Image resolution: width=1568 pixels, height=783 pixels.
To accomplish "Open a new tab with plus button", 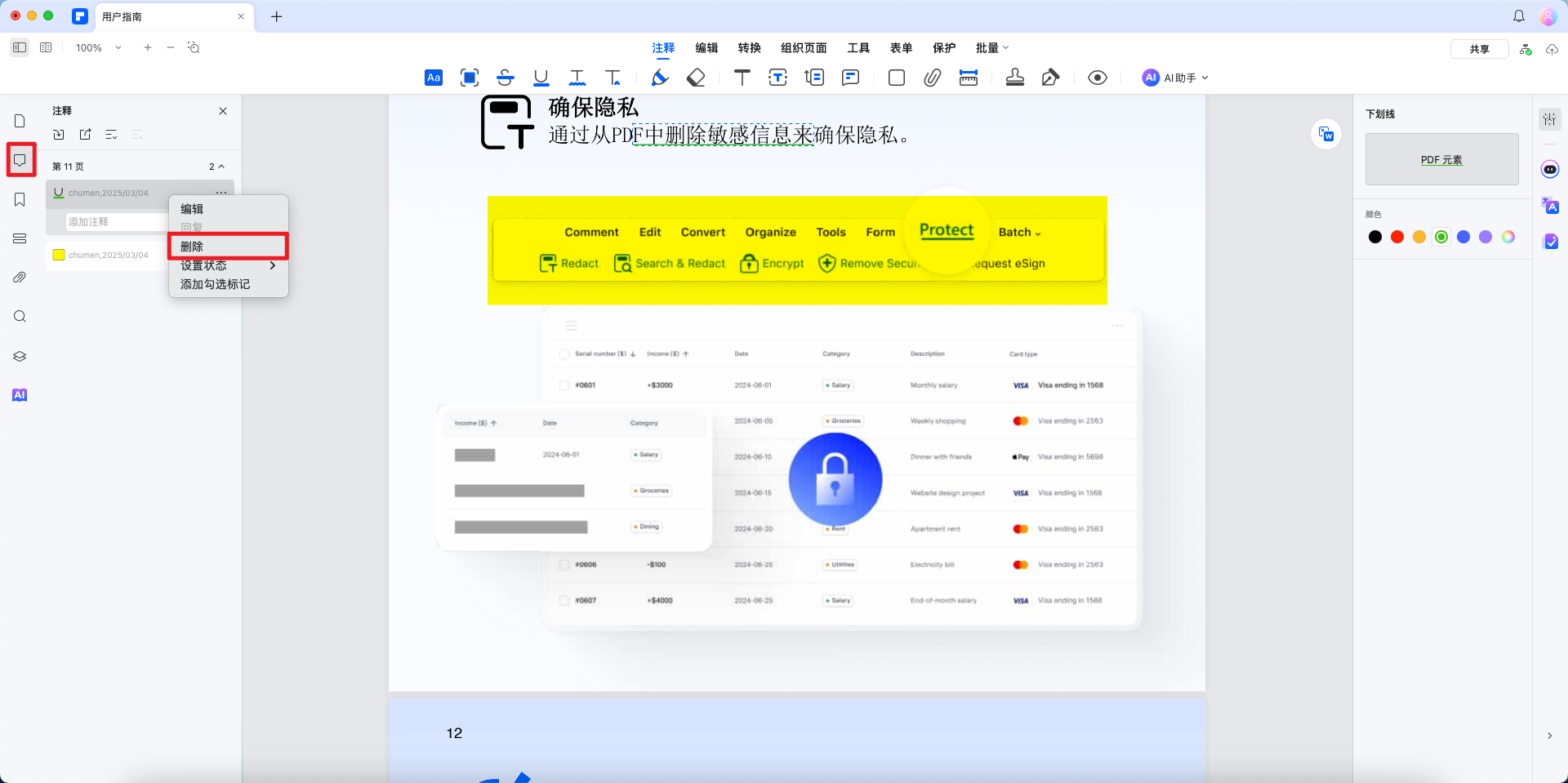I will (277, 16).
